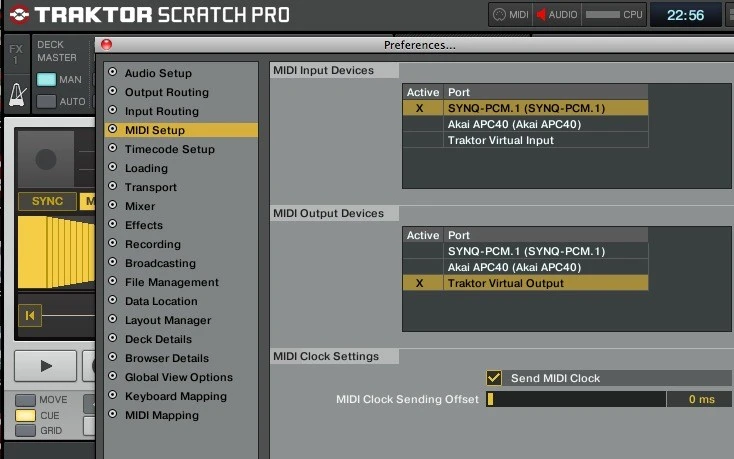The height and width of the screenshot is (459, 734).
Task: Click the MIDI indicator in the header
Action: point(510,15)
